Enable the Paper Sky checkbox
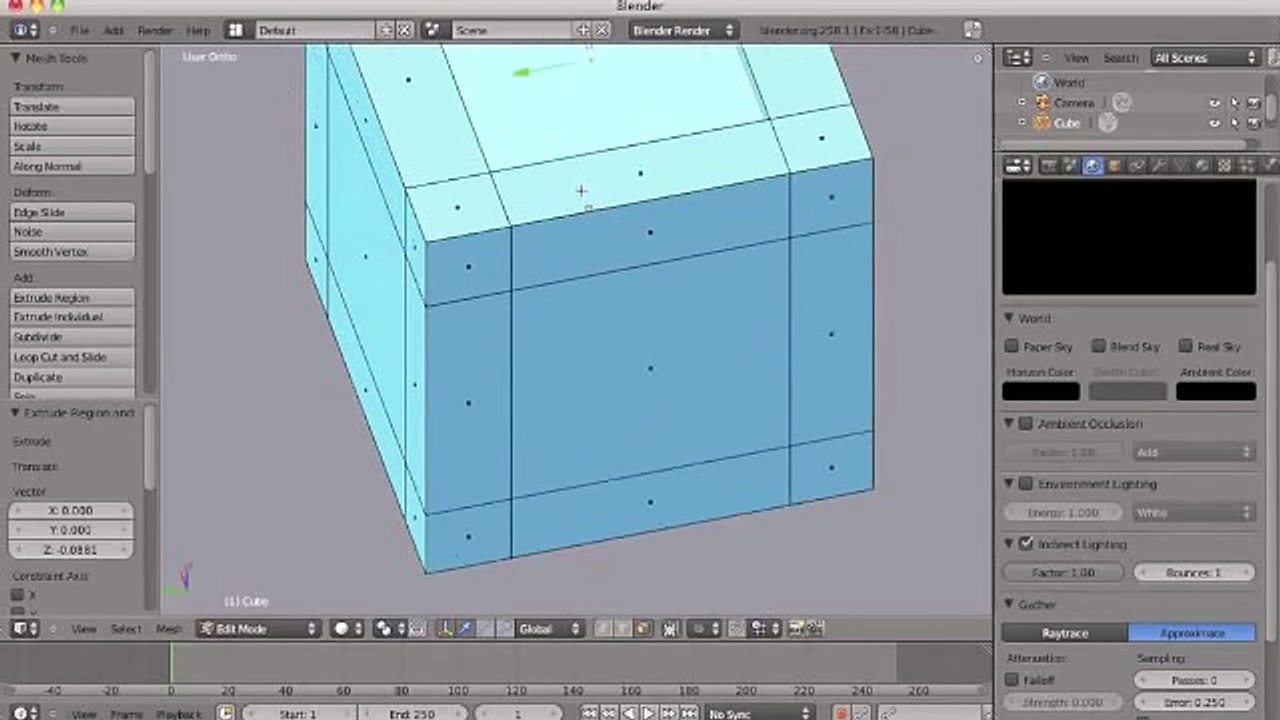 [1012, 346]
